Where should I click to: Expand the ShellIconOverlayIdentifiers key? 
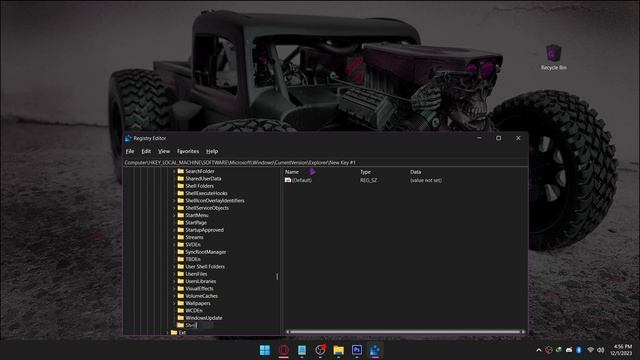point(174,201)
